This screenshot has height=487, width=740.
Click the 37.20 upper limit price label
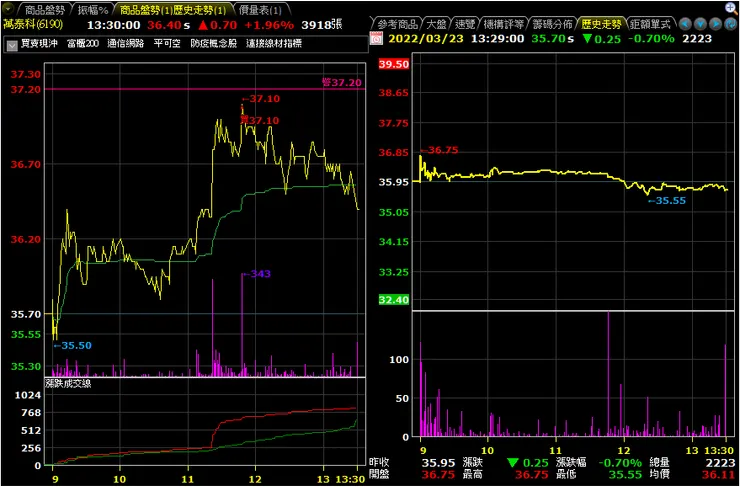(x=342, y=83)
